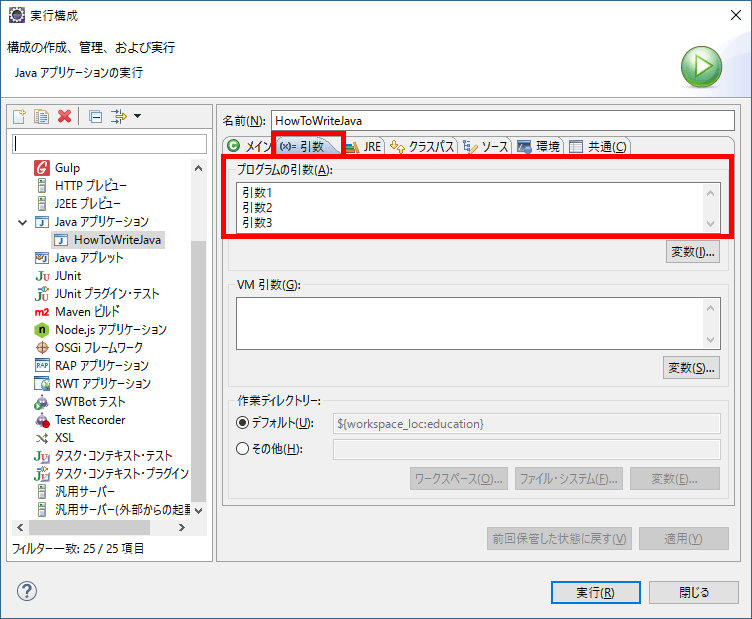Delete selected configuration with red X
Image resolution: width=752 pixels, height=619 pixels.
[x=65, y=117]
